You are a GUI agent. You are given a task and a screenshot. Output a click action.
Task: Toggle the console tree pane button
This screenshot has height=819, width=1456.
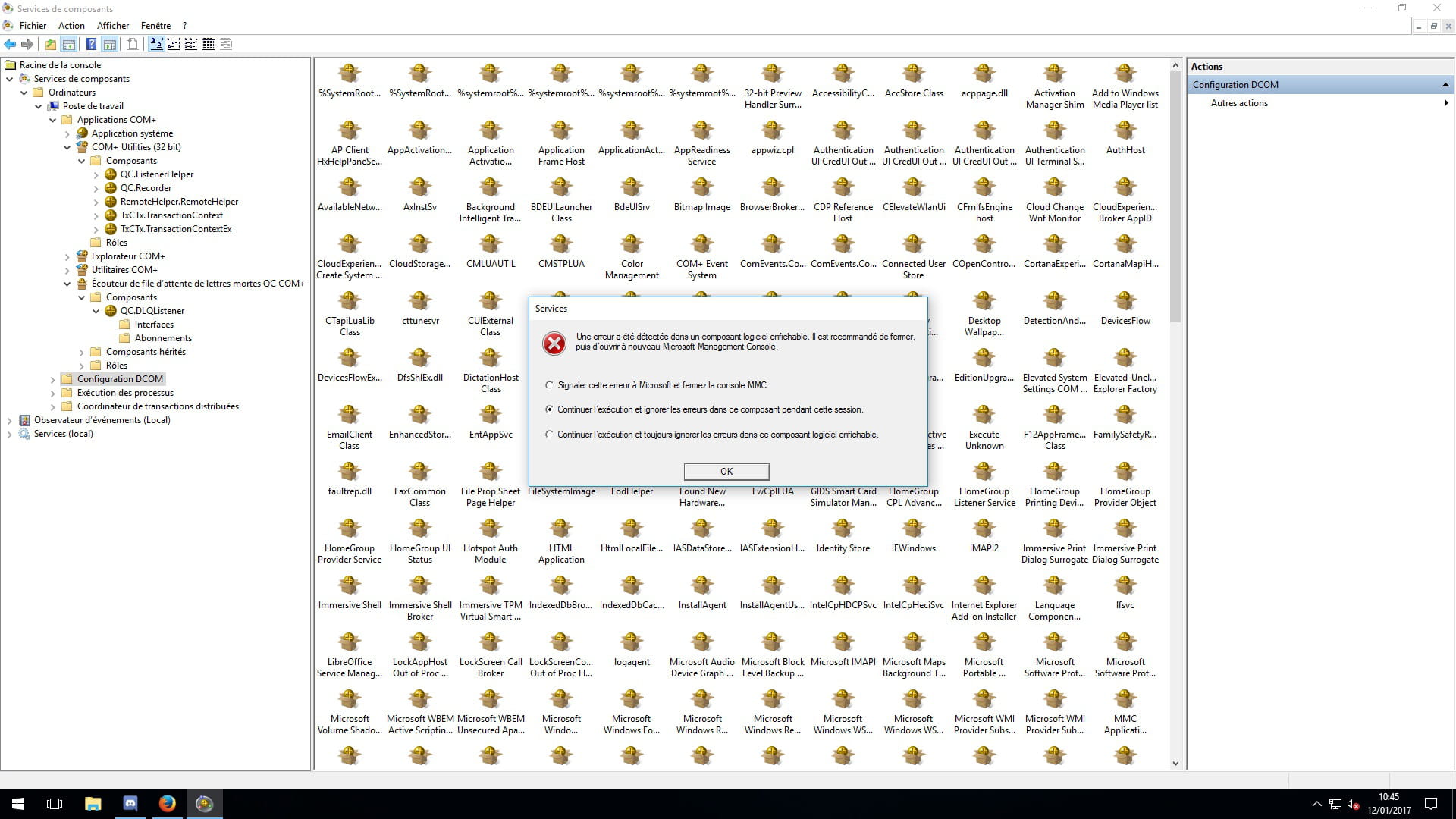point(69,44)
